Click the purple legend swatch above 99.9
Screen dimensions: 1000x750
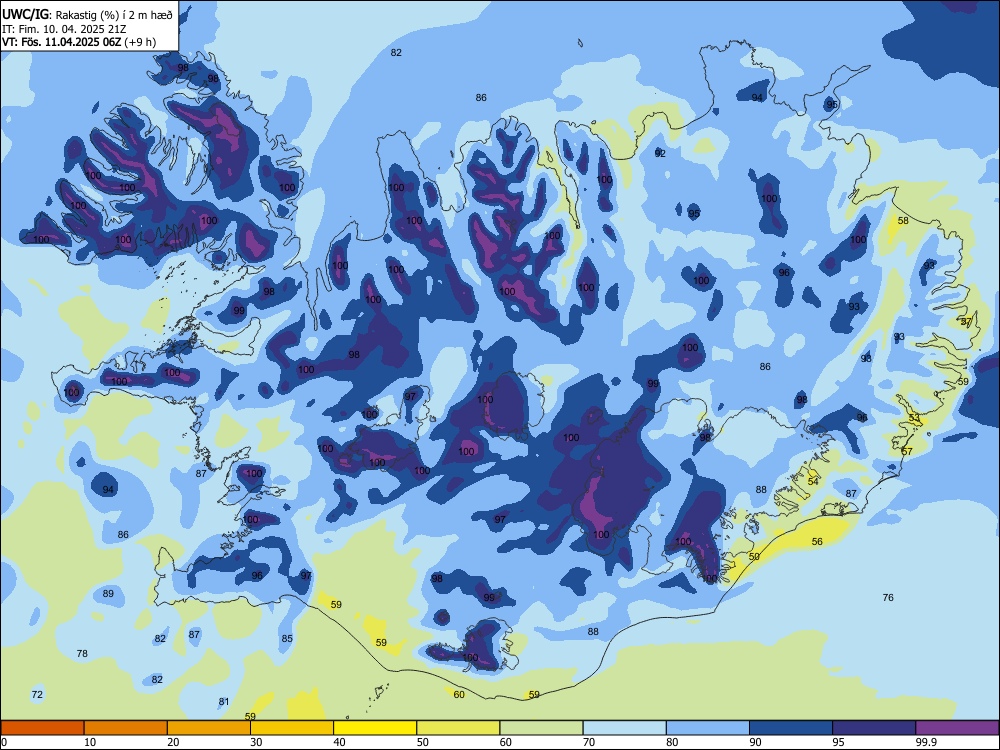pos(957,728)
